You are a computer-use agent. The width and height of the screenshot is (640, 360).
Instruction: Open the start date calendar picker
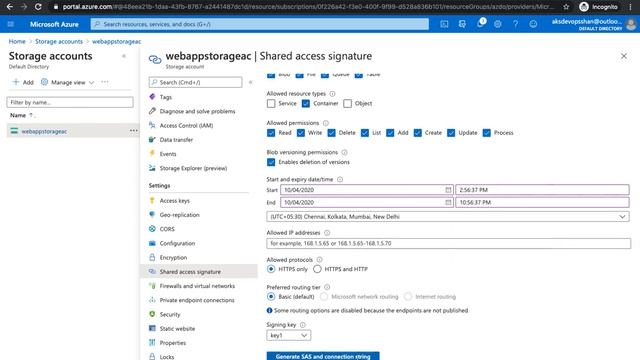pyautogui.click(x=448, y=190)
